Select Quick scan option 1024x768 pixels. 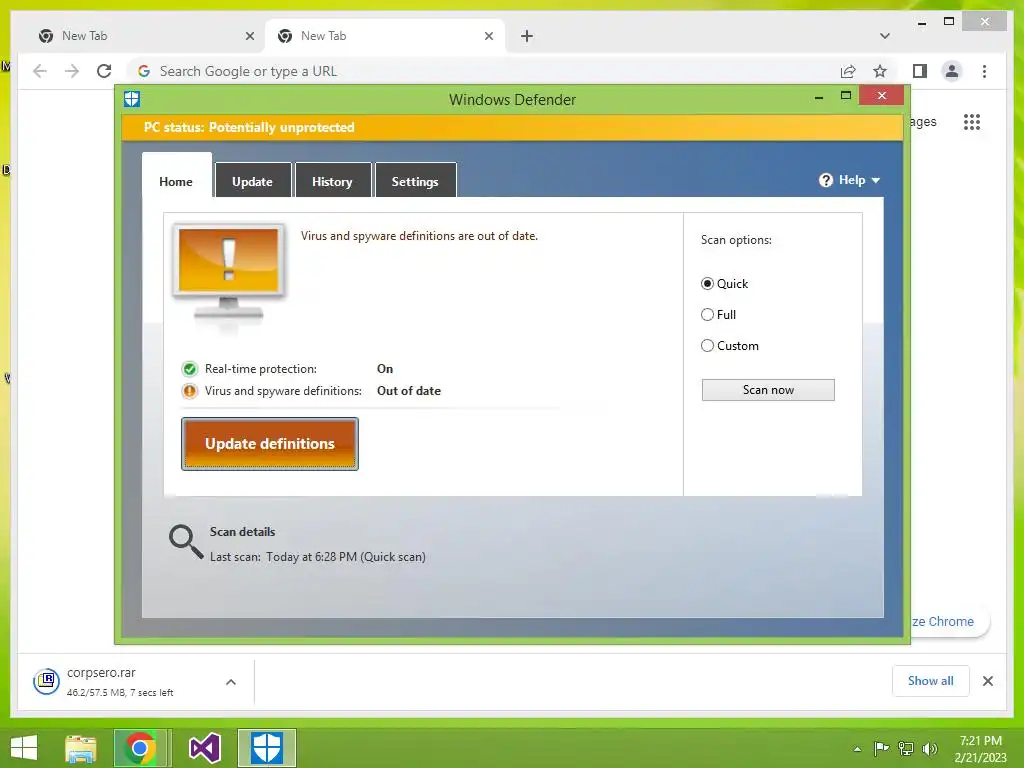[x=707, y=283]
